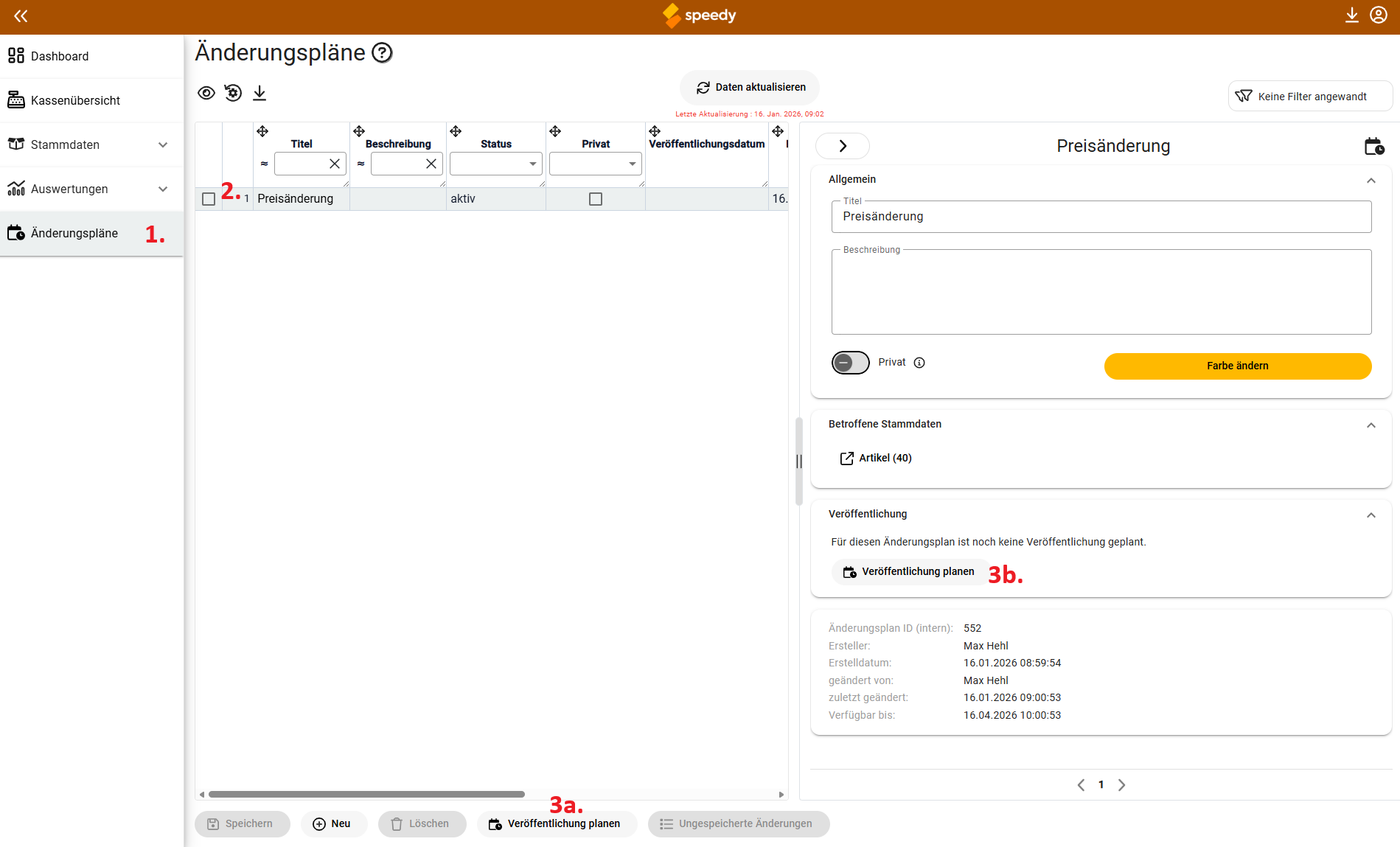Open the Artikel (40) external link icon

click(x=847, y=459)
